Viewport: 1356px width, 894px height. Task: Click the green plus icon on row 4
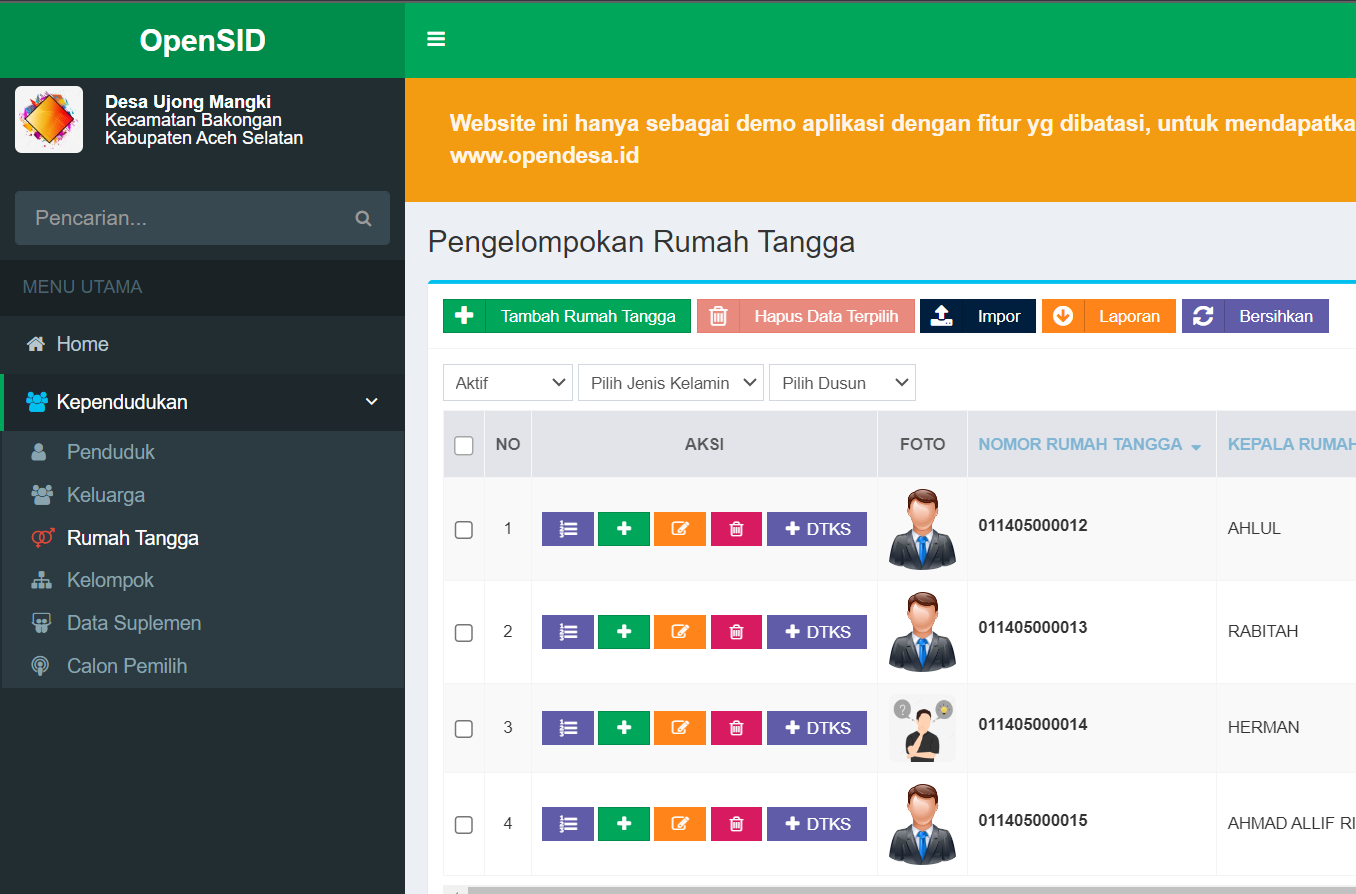623,823
